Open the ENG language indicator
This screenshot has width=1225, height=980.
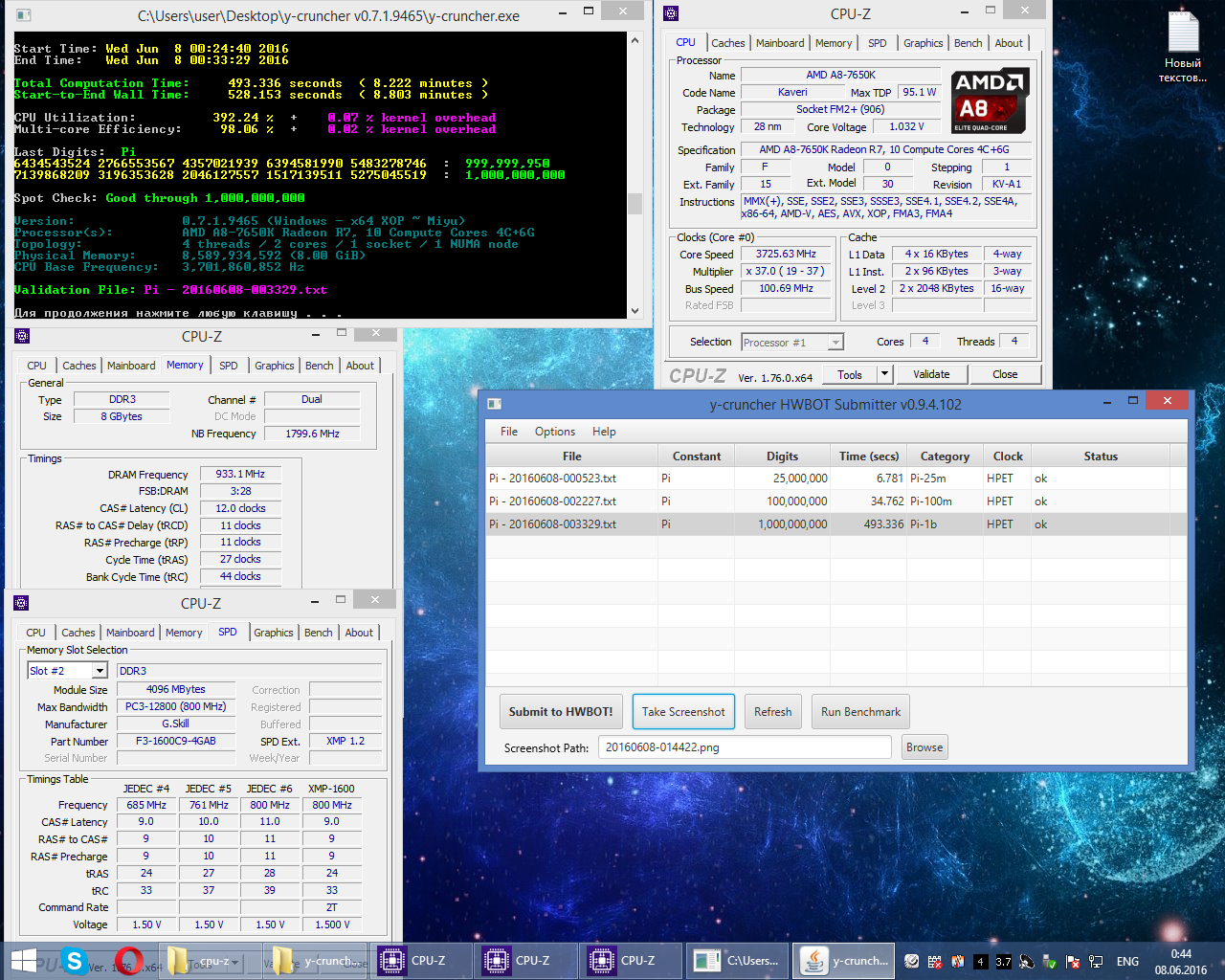(x=1127, y=962)
